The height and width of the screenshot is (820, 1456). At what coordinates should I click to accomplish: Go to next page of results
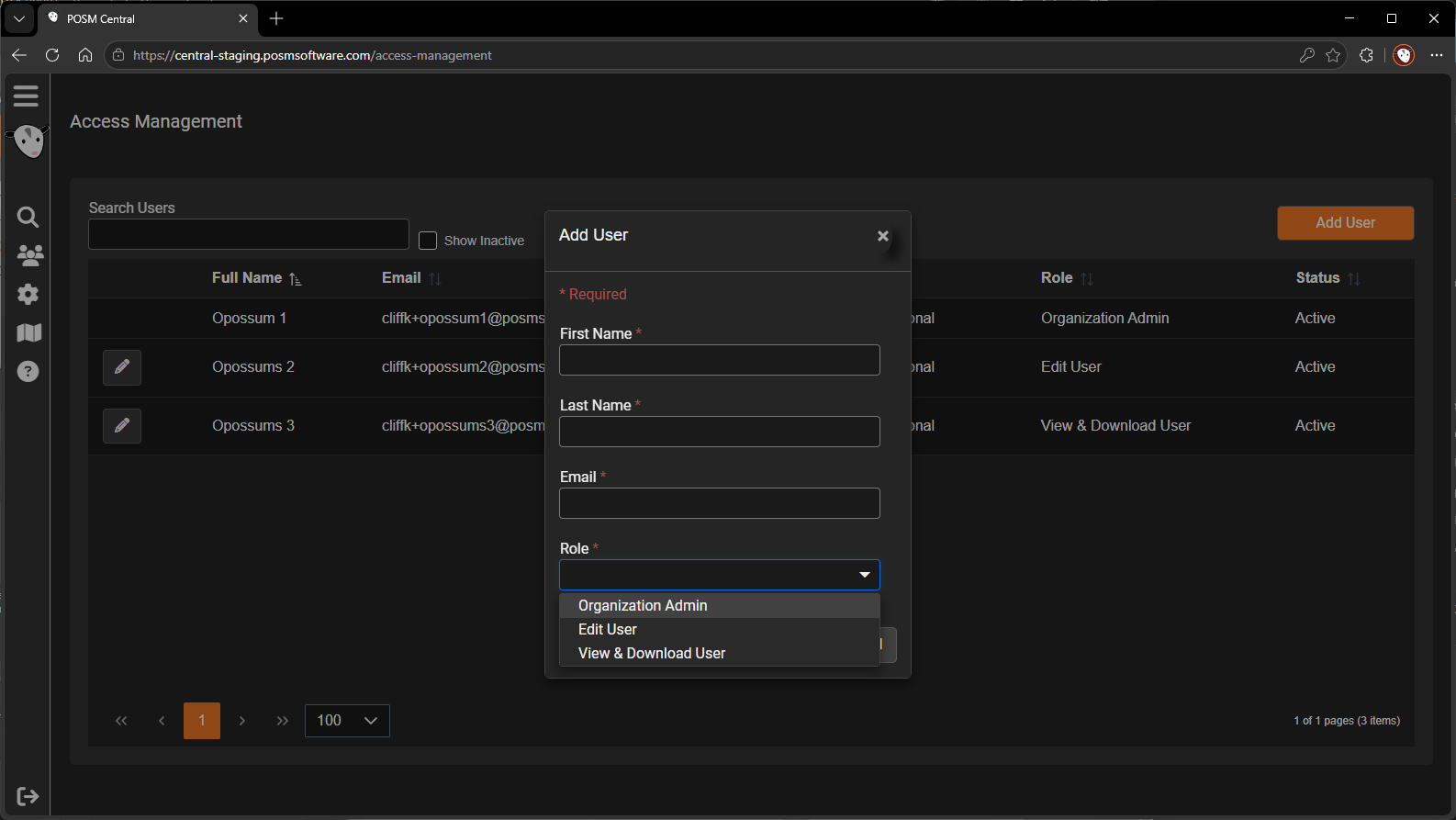[242, 721]
